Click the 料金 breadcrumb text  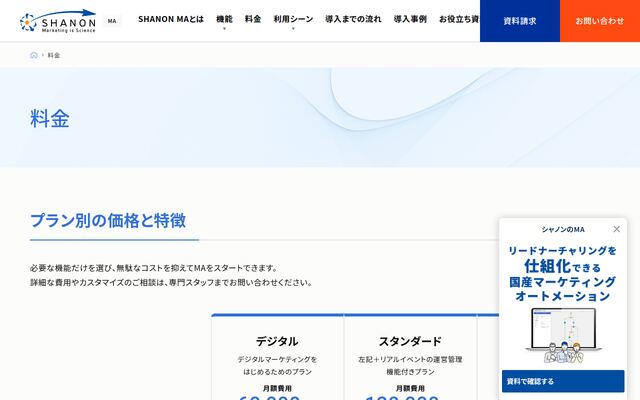(x=53, y=55)
